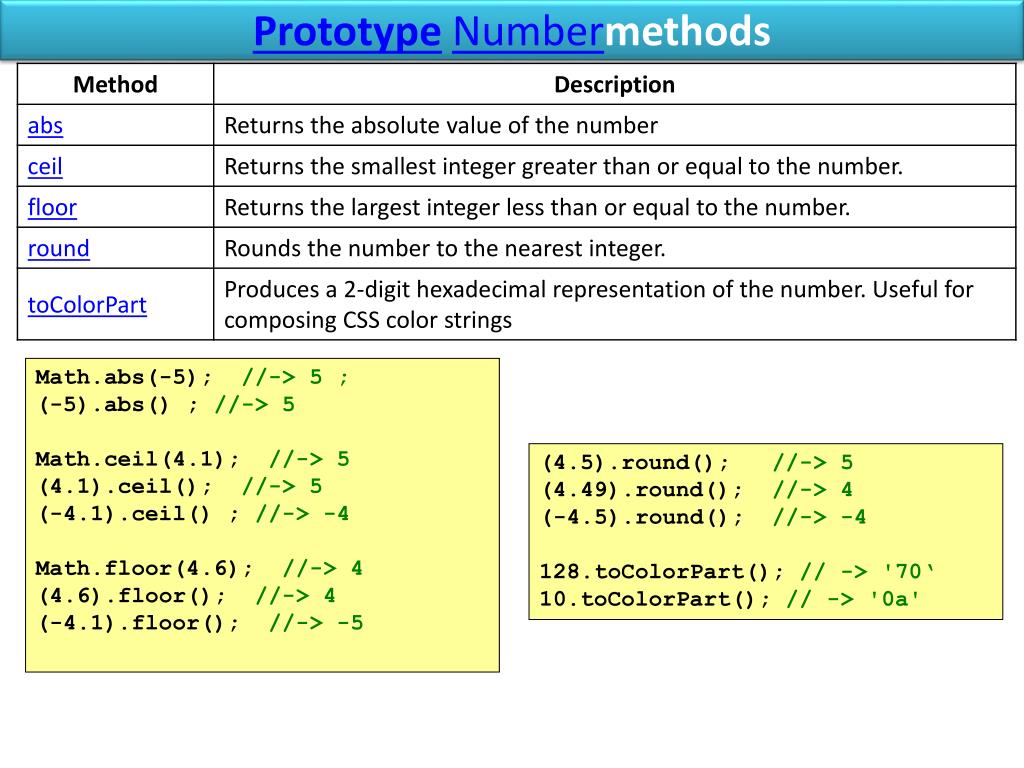Select the nearest integer description cell
The width and height of the screenshot is (1024, 768).
pos(445,249)
